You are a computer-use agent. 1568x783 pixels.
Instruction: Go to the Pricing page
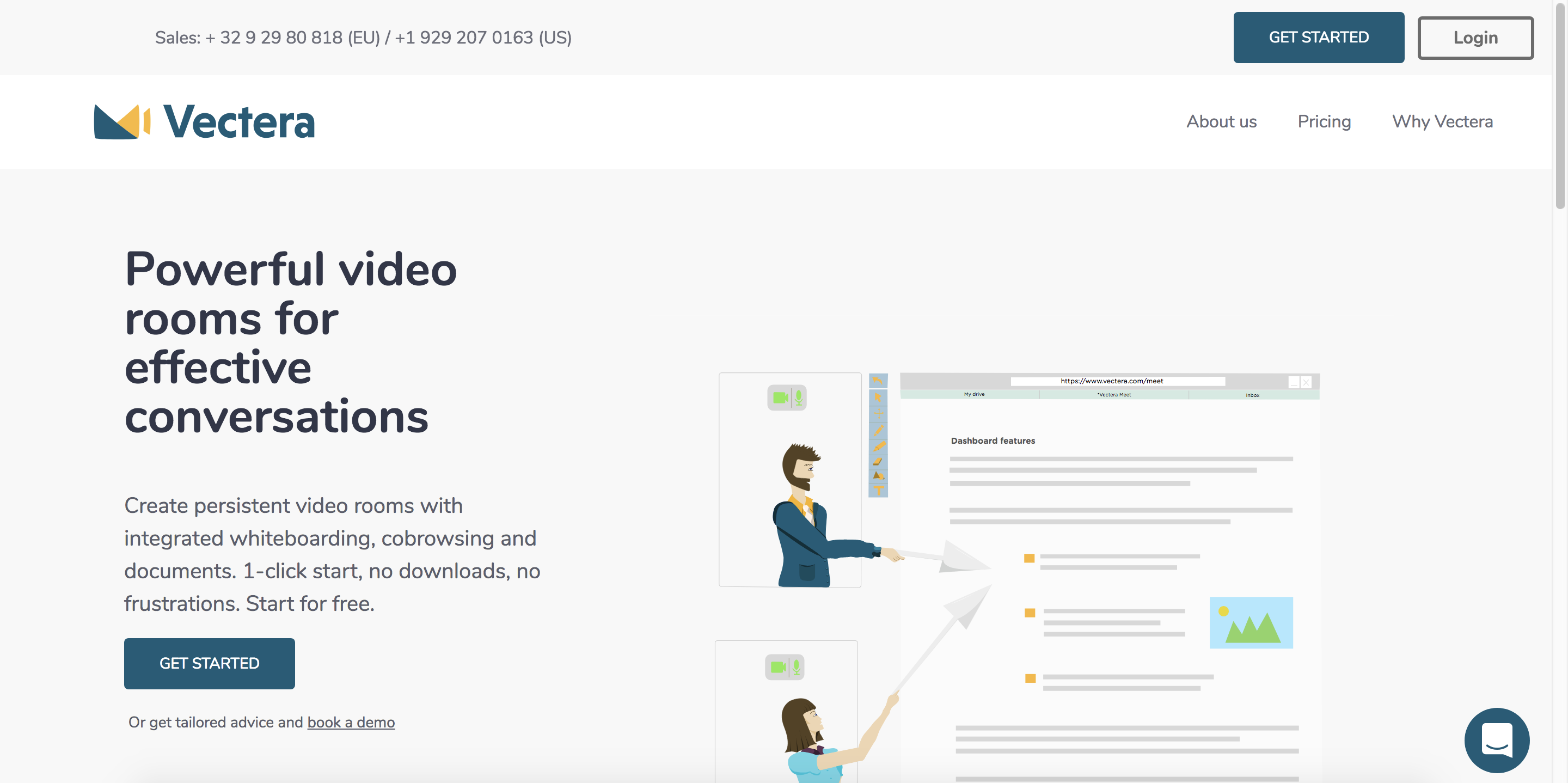(1324, 121)
